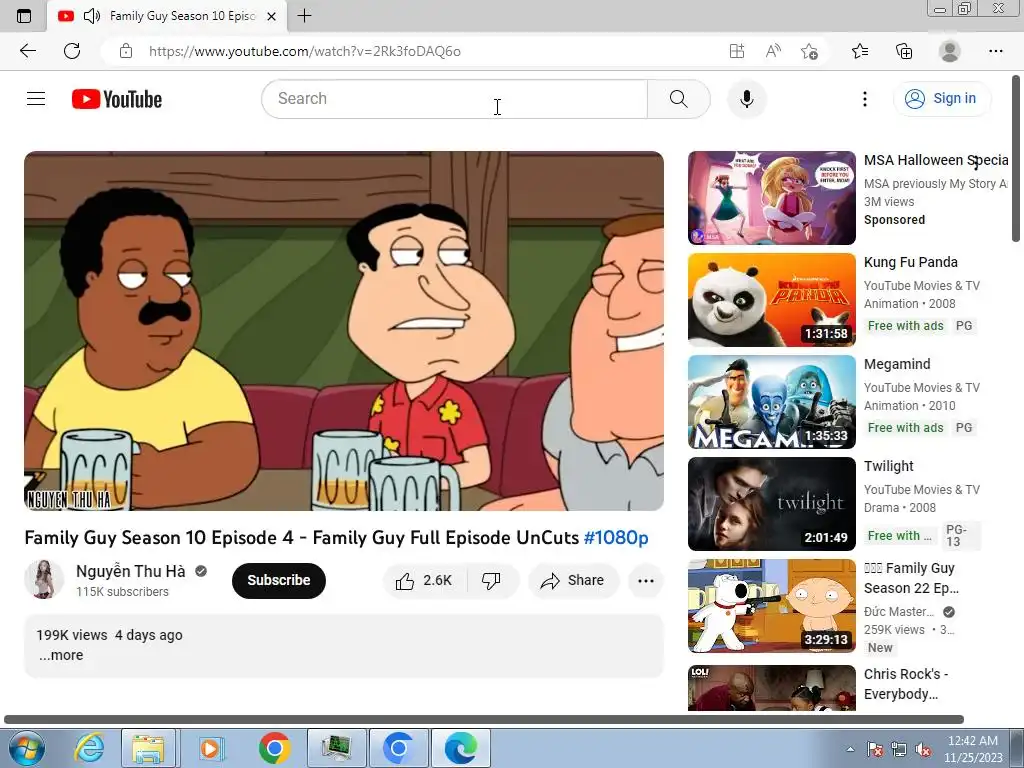
Task: Click the page vertical scrollbar
Action: coord(1016,159)
